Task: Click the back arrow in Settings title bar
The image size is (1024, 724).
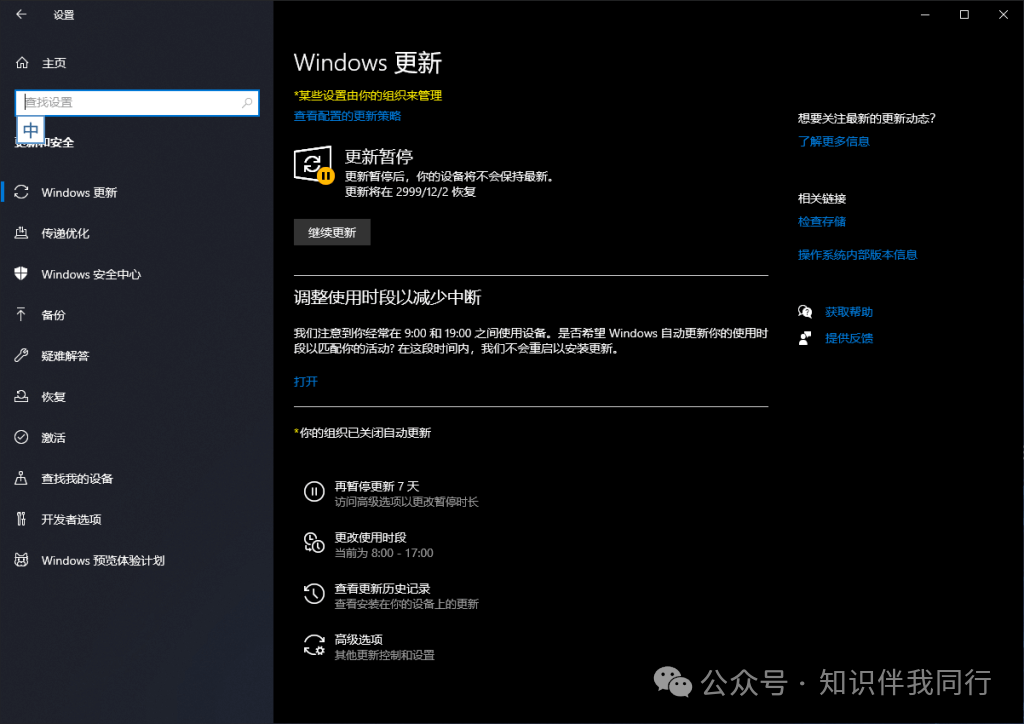Action: 22,14
